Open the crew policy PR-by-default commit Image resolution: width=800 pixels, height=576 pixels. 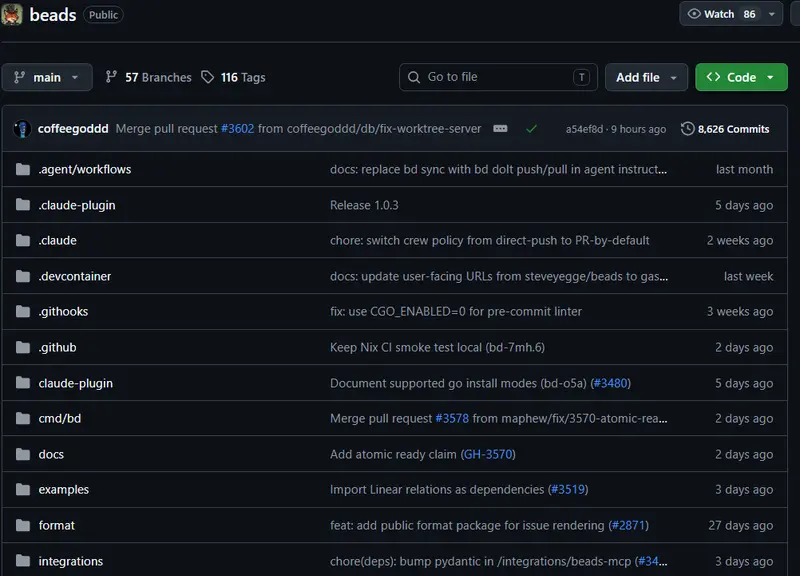coord(490,240)
